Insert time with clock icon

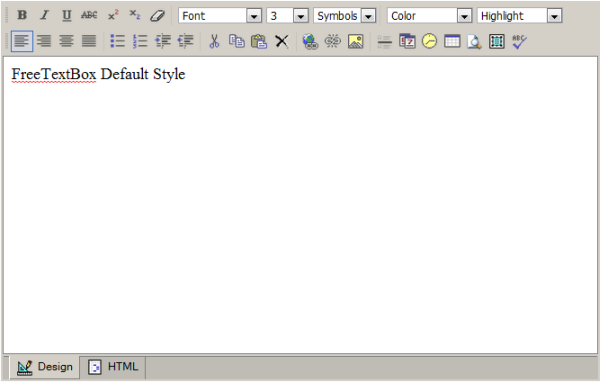point(429,41)
